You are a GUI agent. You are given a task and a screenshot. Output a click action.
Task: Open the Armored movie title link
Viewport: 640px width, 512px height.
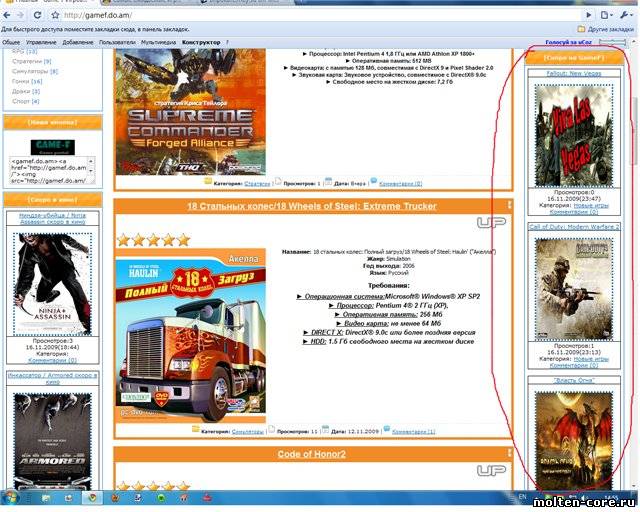point(53,378)
